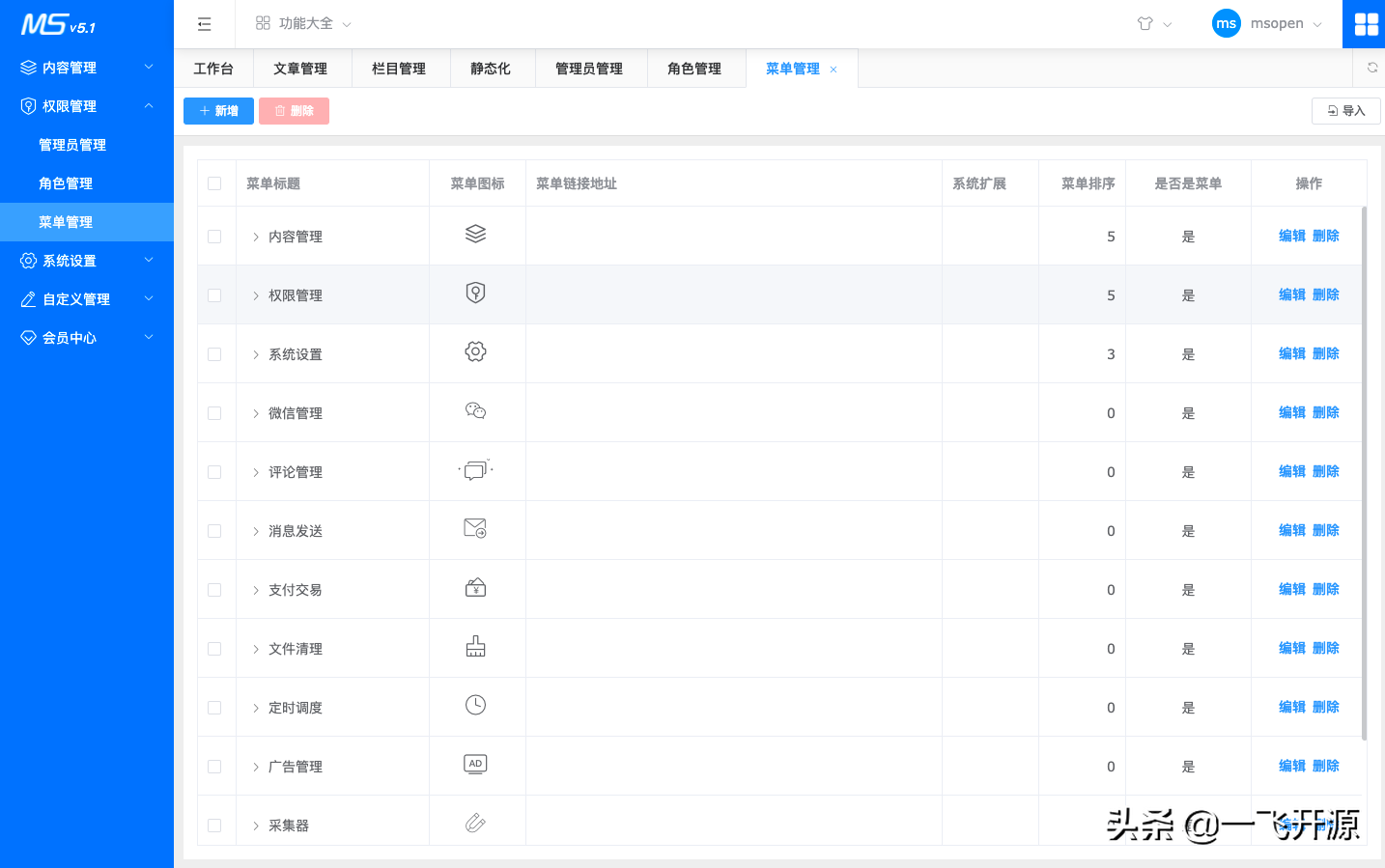Click the mail icon next to 消息发送
The image size is (1385, 868).
[476, 529]
